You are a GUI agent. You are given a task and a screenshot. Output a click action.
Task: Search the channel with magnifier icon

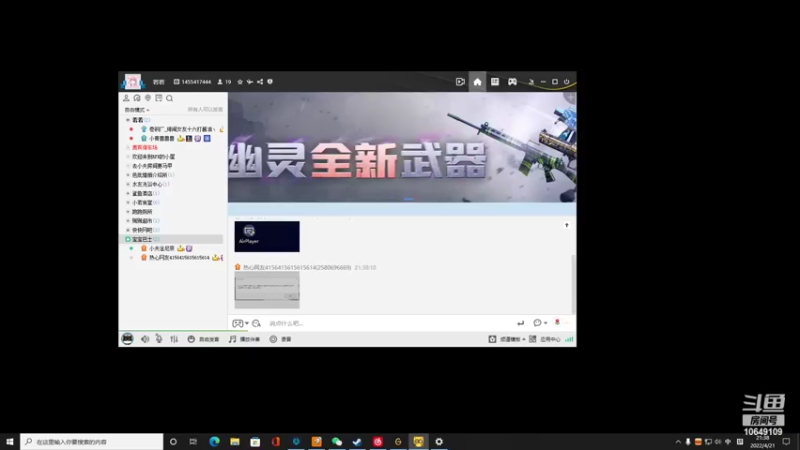[169, 98]
